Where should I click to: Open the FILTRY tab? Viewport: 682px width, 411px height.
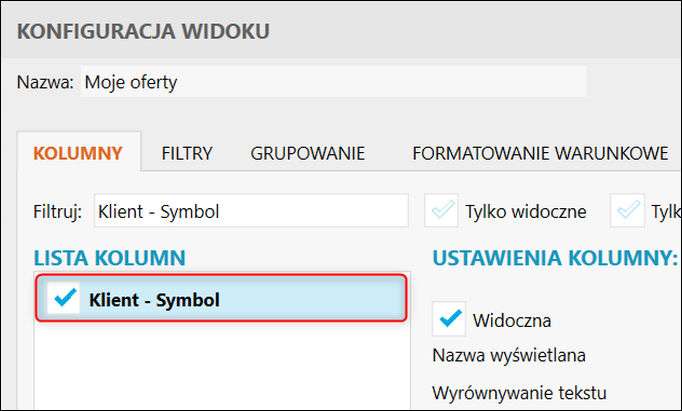pyautogui.click(x=187, y=153)
